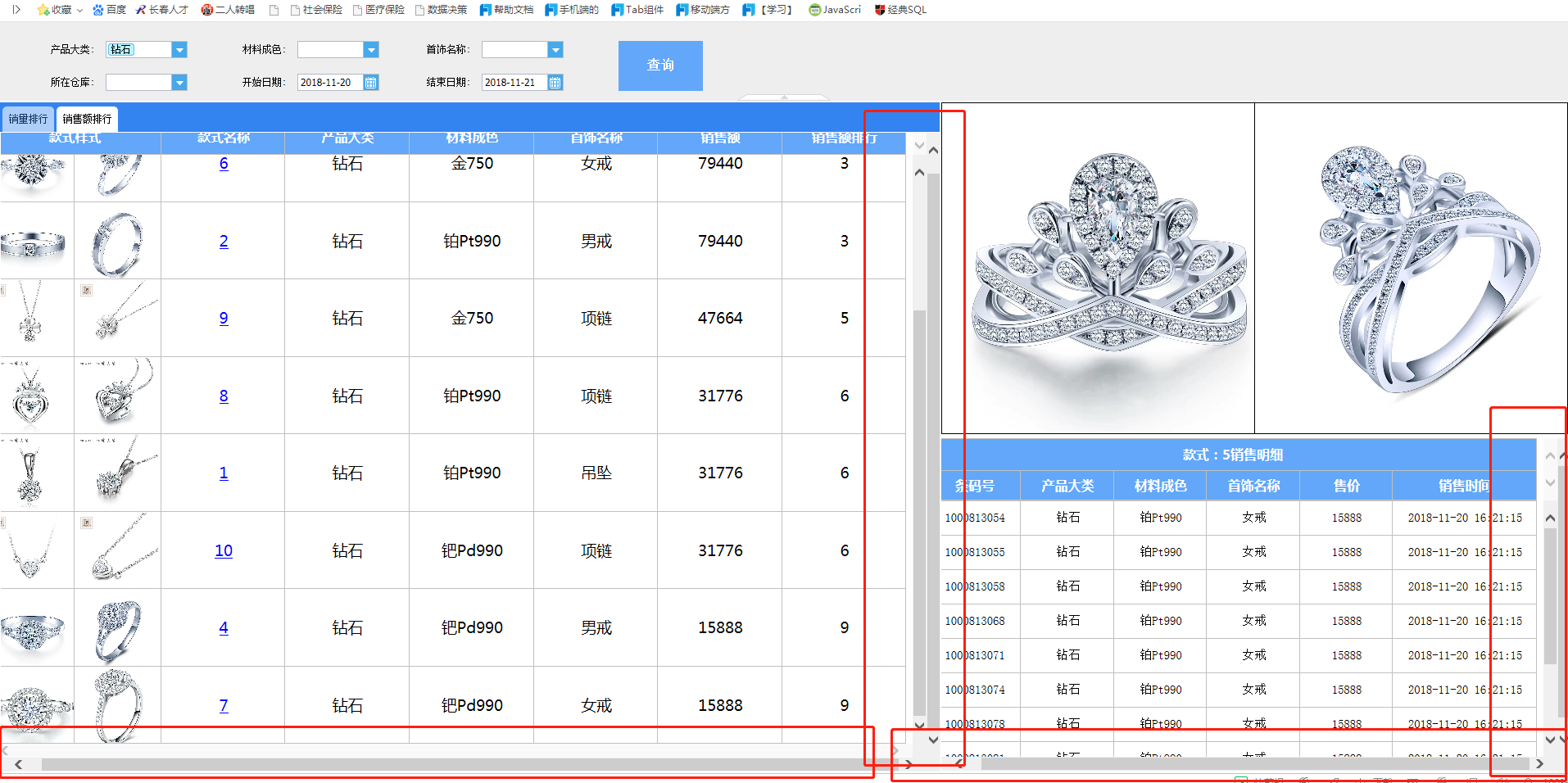Screen dimensions: 1568x783
Task: Expand the 产品大类 dropdown
Action: pyautogui.click(x=179, y=49)
